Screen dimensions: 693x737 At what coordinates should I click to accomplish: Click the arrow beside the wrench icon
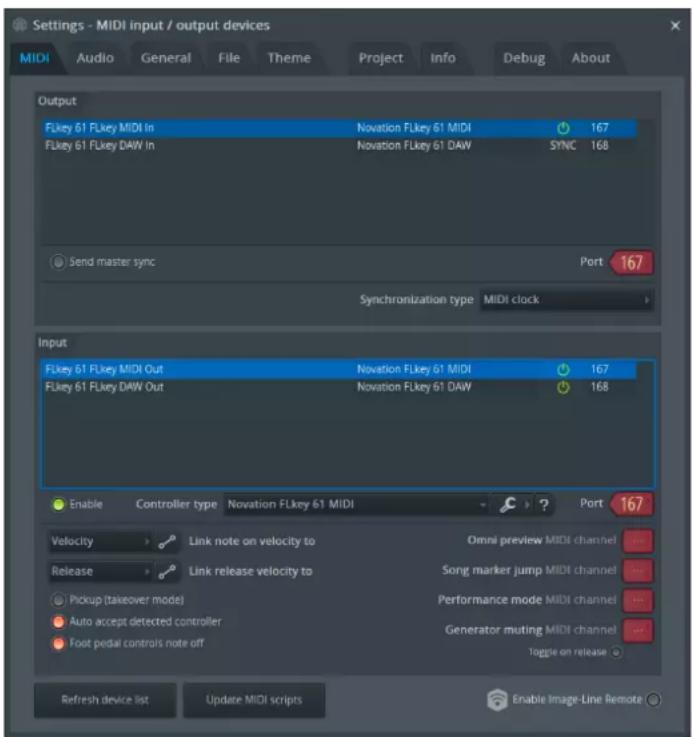(x=527, y=505)
